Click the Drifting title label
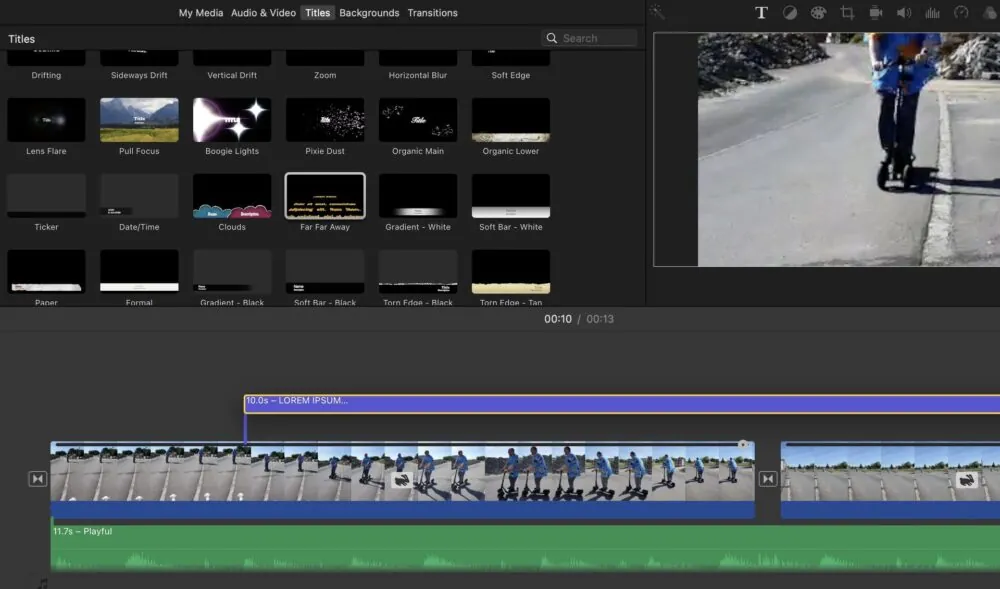Viewport: 1000px width, 589px height. click(46, 75)
